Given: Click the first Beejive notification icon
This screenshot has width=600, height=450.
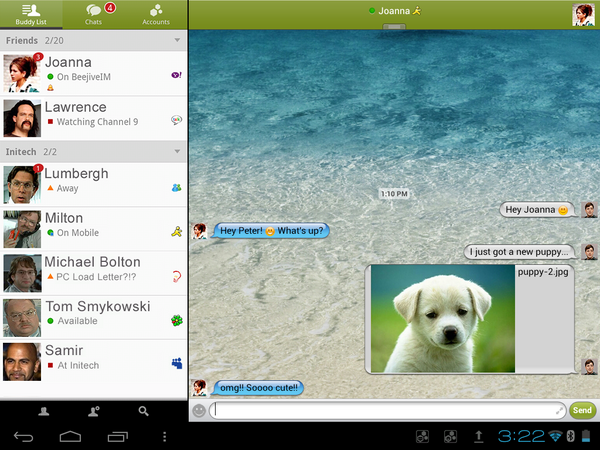Looking at the screenshot, I should click(x=422, y=436).
